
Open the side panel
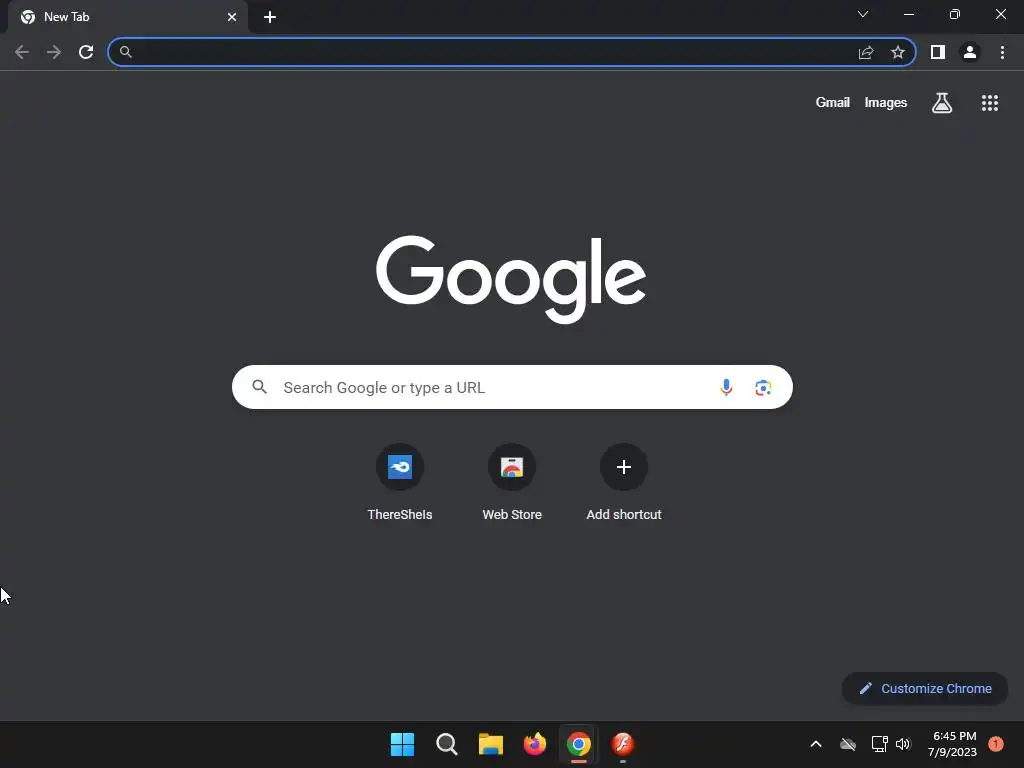[938, 52]
